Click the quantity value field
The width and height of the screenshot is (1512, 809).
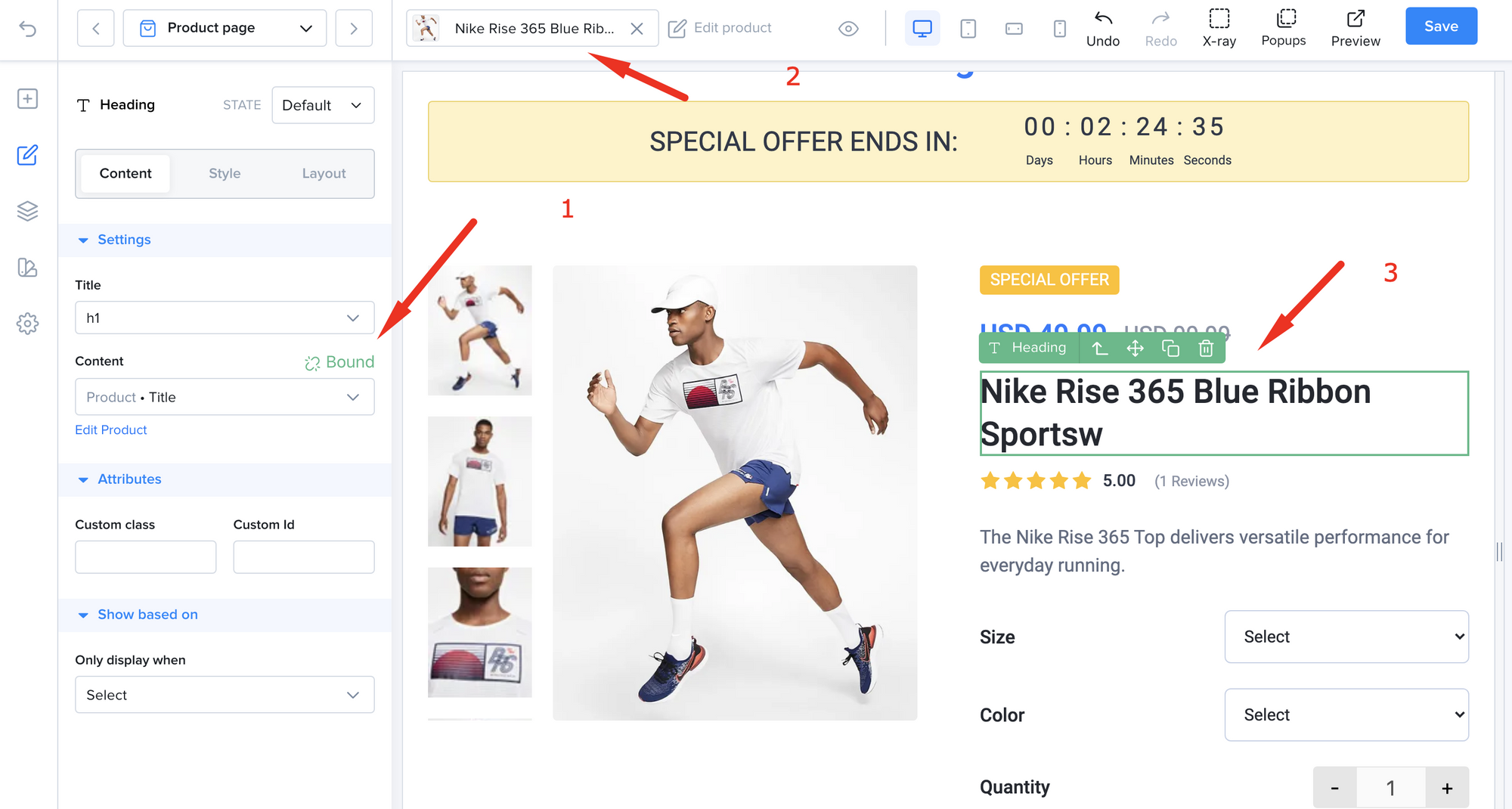tap(1391, 788)
